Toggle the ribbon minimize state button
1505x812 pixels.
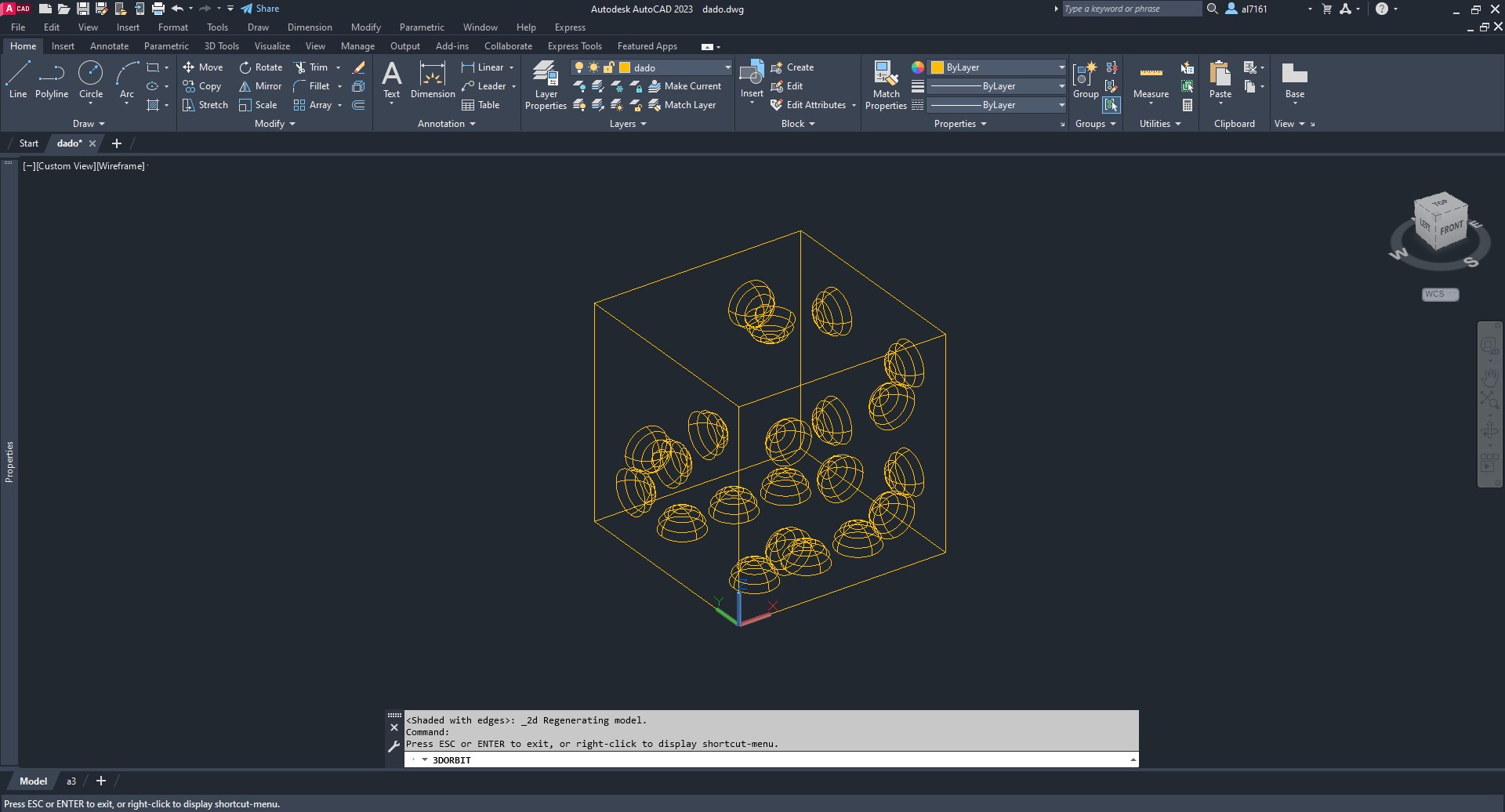pyautogui.click(x=707, y=47)
